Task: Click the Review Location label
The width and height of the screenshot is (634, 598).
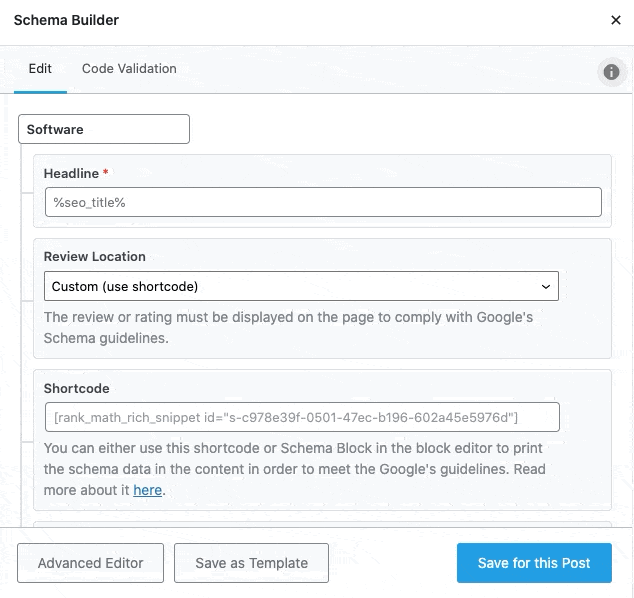Action: pyautogui.click(x=95, y=257)
